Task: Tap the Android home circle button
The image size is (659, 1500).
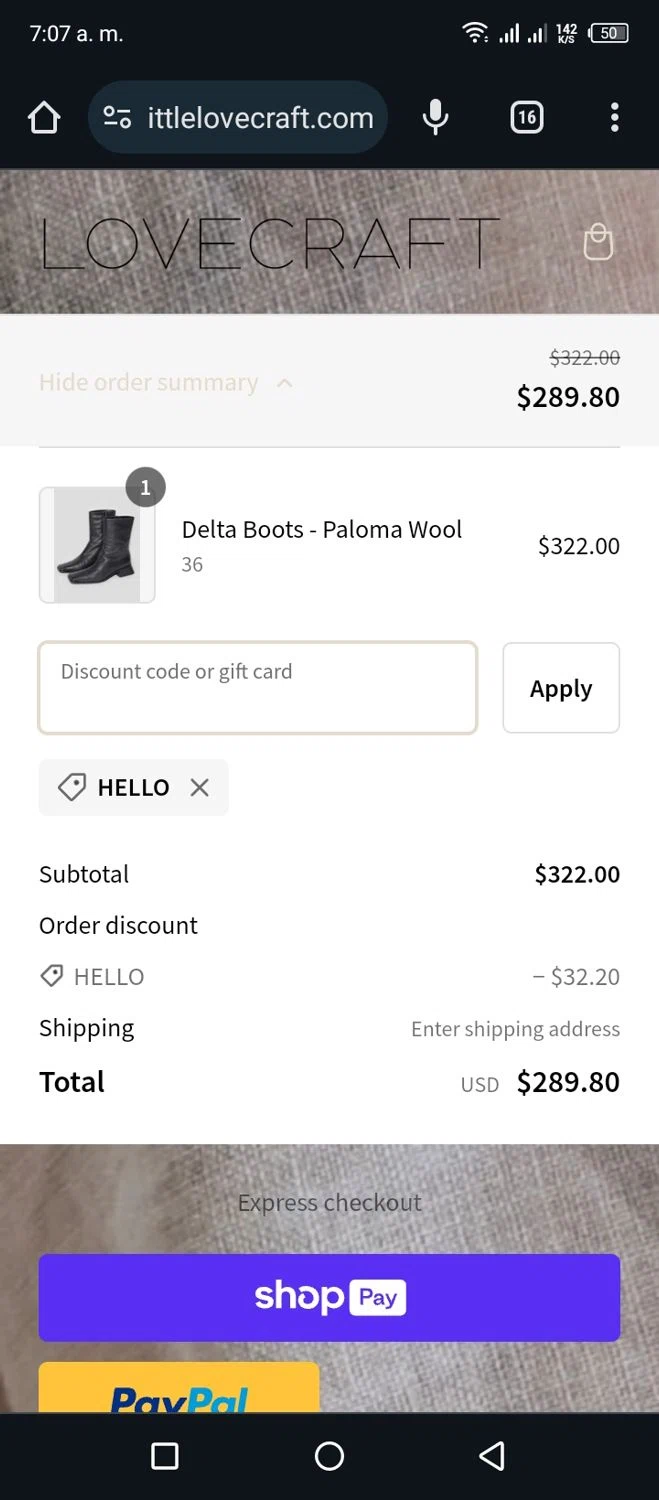Action: point(329,1456)
